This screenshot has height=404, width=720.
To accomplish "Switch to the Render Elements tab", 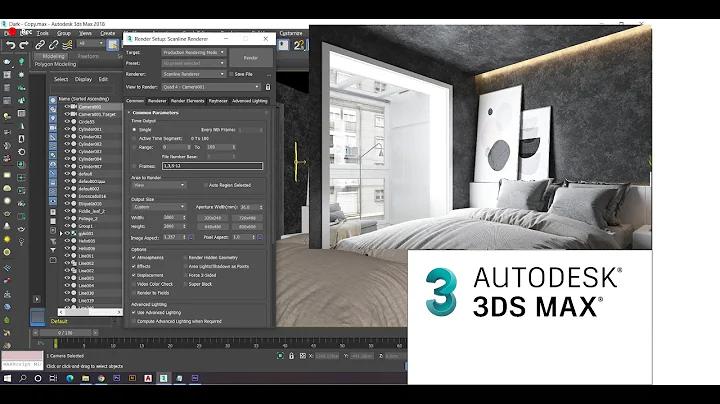I will point(187,101).
